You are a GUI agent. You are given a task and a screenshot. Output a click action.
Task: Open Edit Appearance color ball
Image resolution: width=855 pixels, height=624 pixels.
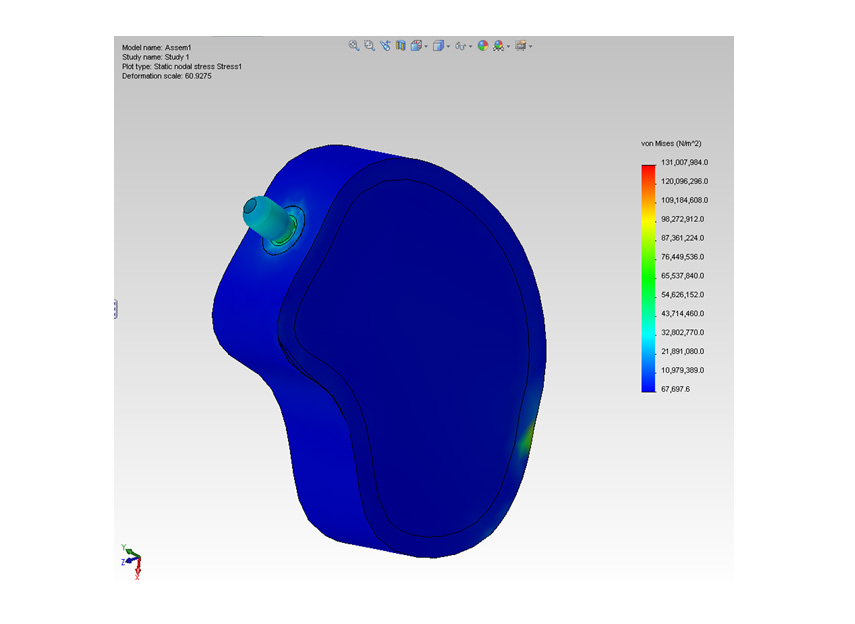(x=483, y=46)
